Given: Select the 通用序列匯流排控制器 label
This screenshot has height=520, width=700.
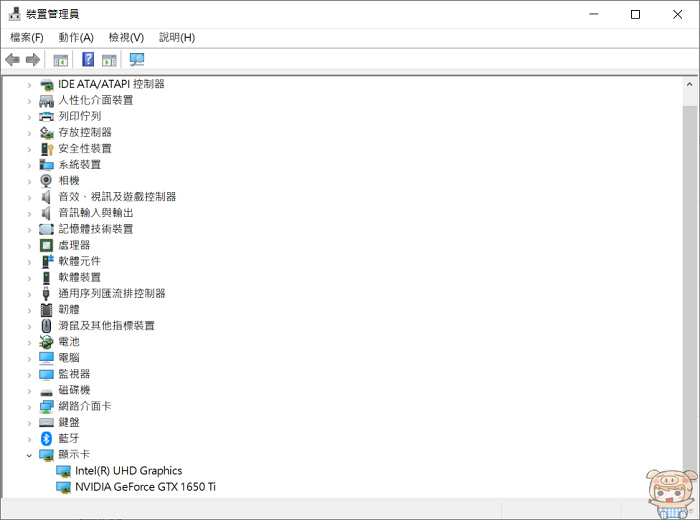Looking at the screenshot, I should [x=112, y=293].
